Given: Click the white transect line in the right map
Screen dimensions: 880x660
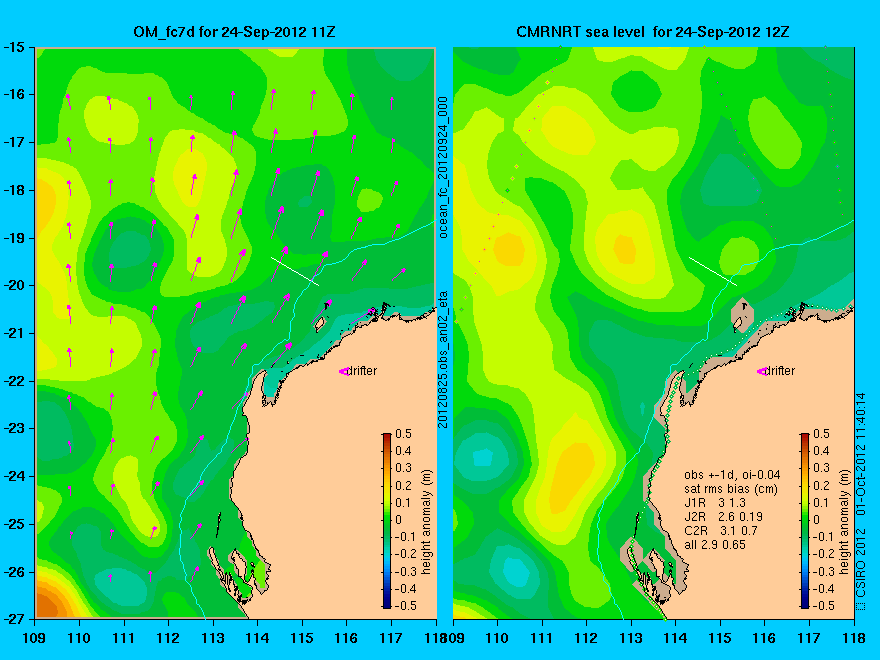Looking at the screenshot, I should (x=713, y=271).
